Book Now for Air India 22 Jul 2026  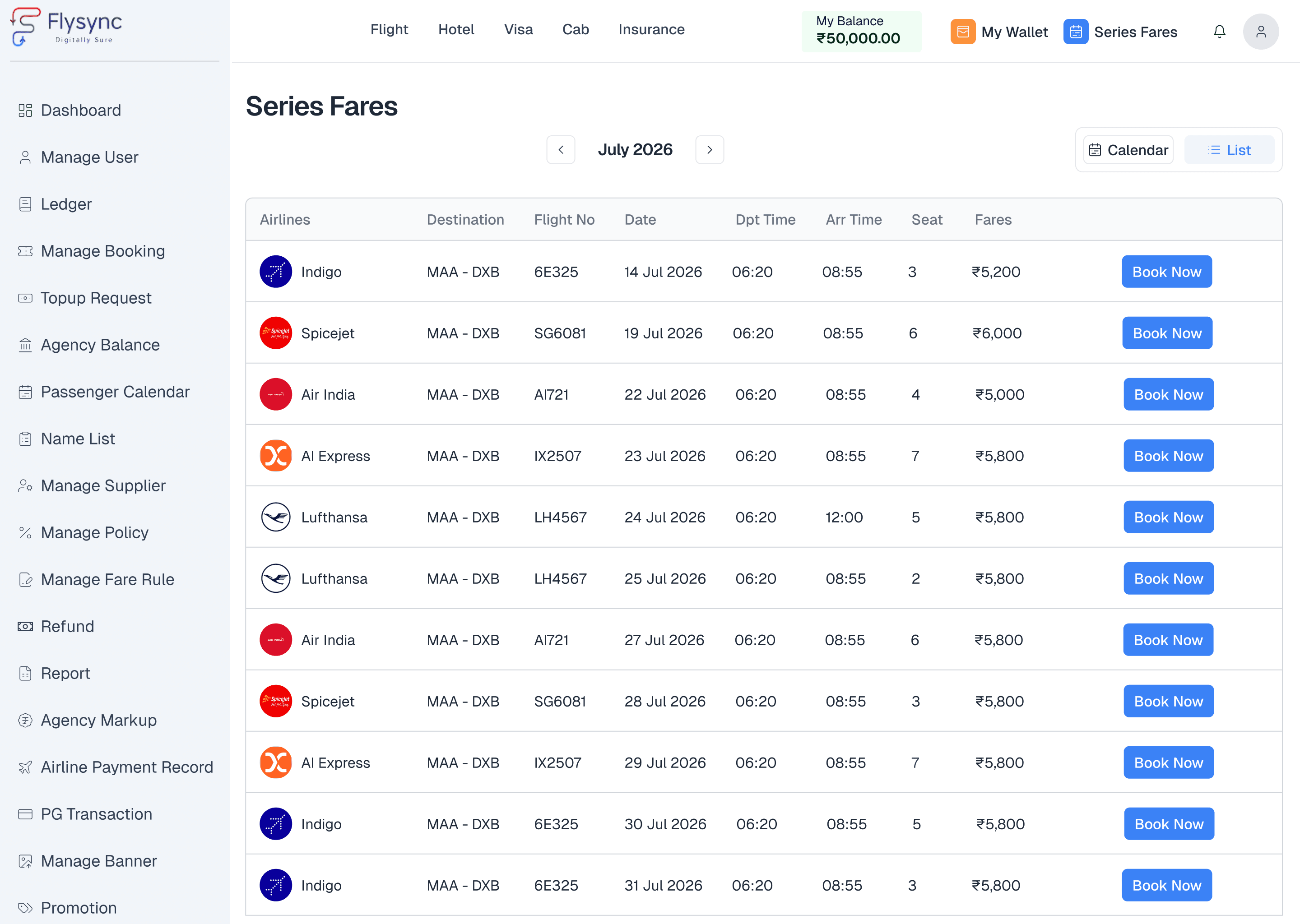1169,394
